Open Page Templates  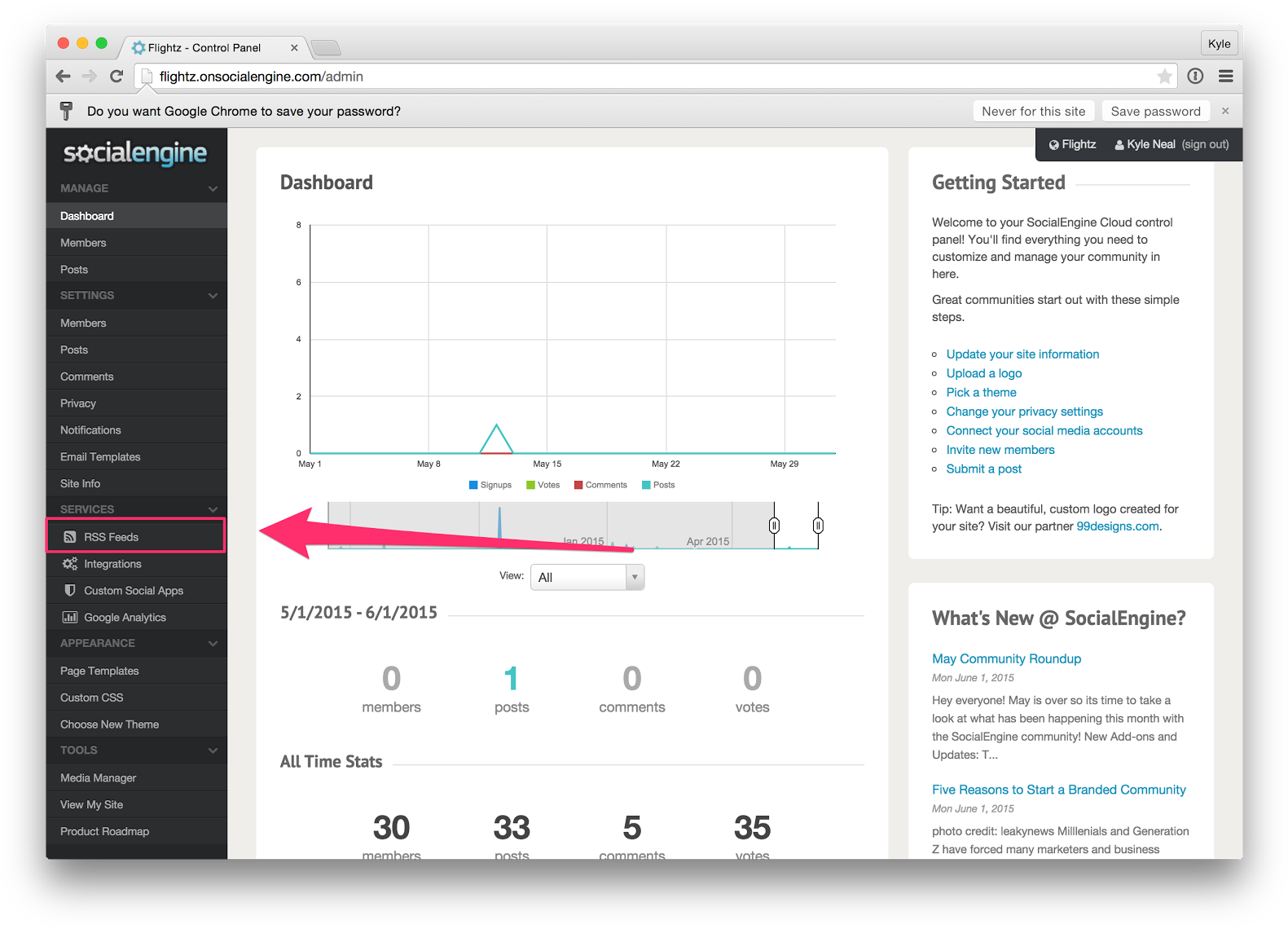pyautogui.click(x=136, y=671)
